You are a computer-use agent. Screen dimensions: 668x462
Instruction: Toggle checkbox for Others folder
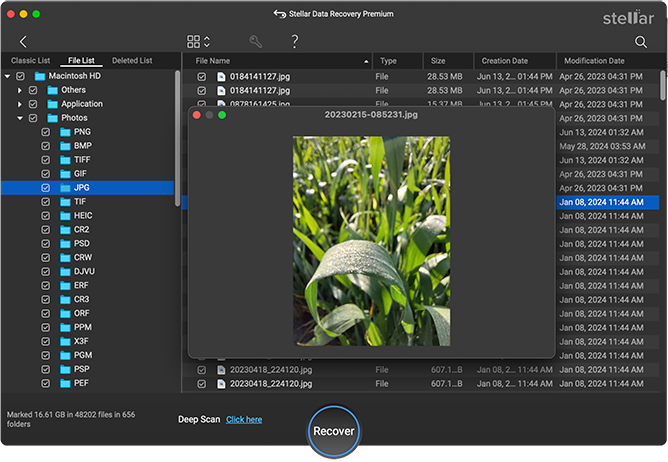click(x=33, y=90)
